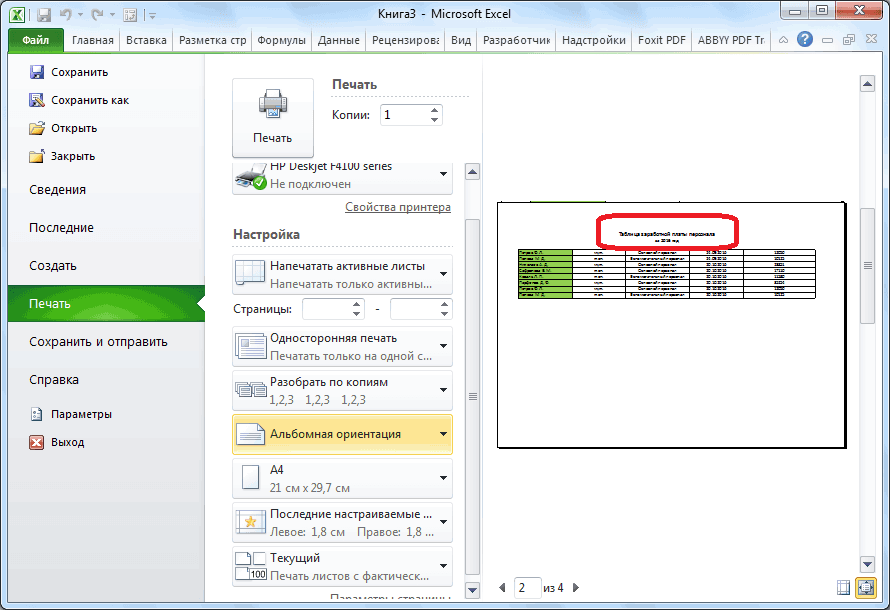Open the Разобрать по копиям dropdown

coord(443,390)
